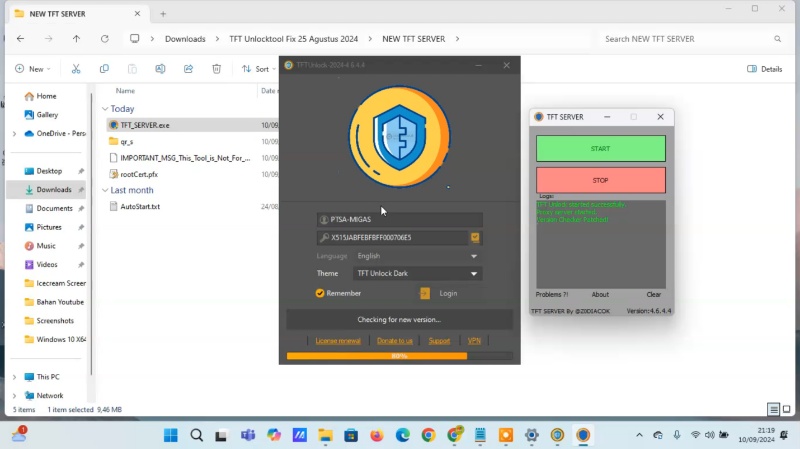Expand Network in navigation pane
The height and width of the screenshot is (449, 800).
pos(14,395)
